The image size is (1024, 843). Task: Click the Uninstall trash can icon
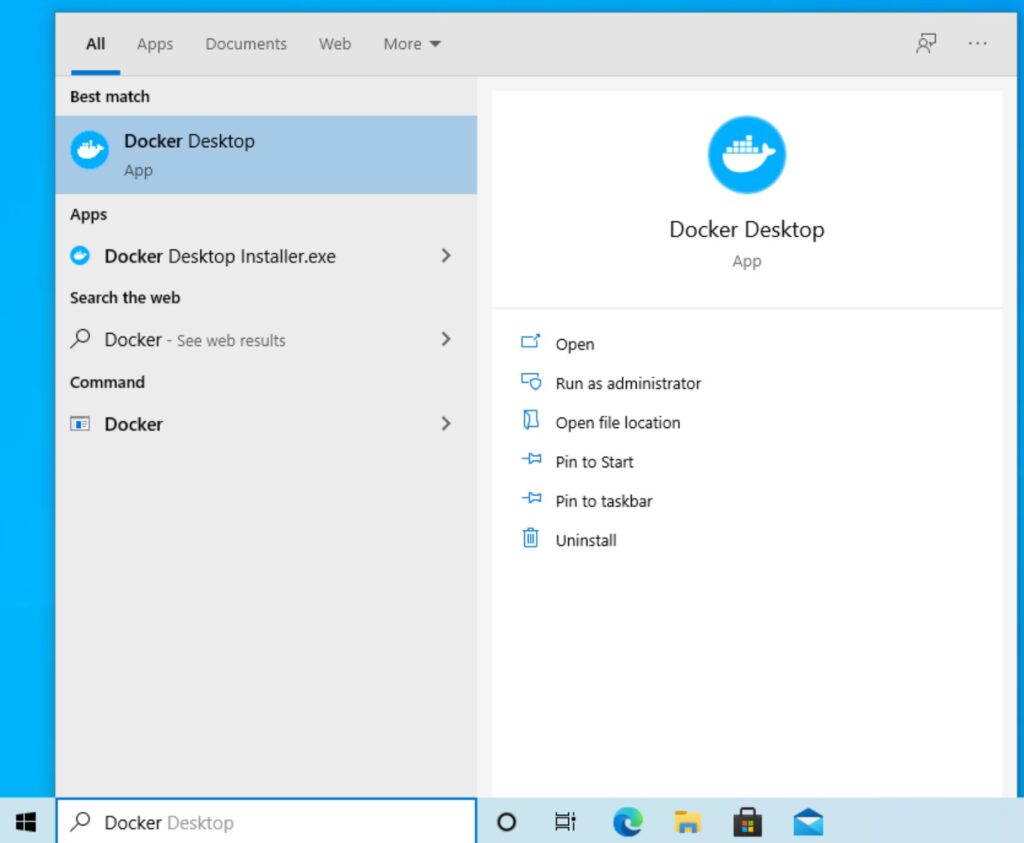530,537
